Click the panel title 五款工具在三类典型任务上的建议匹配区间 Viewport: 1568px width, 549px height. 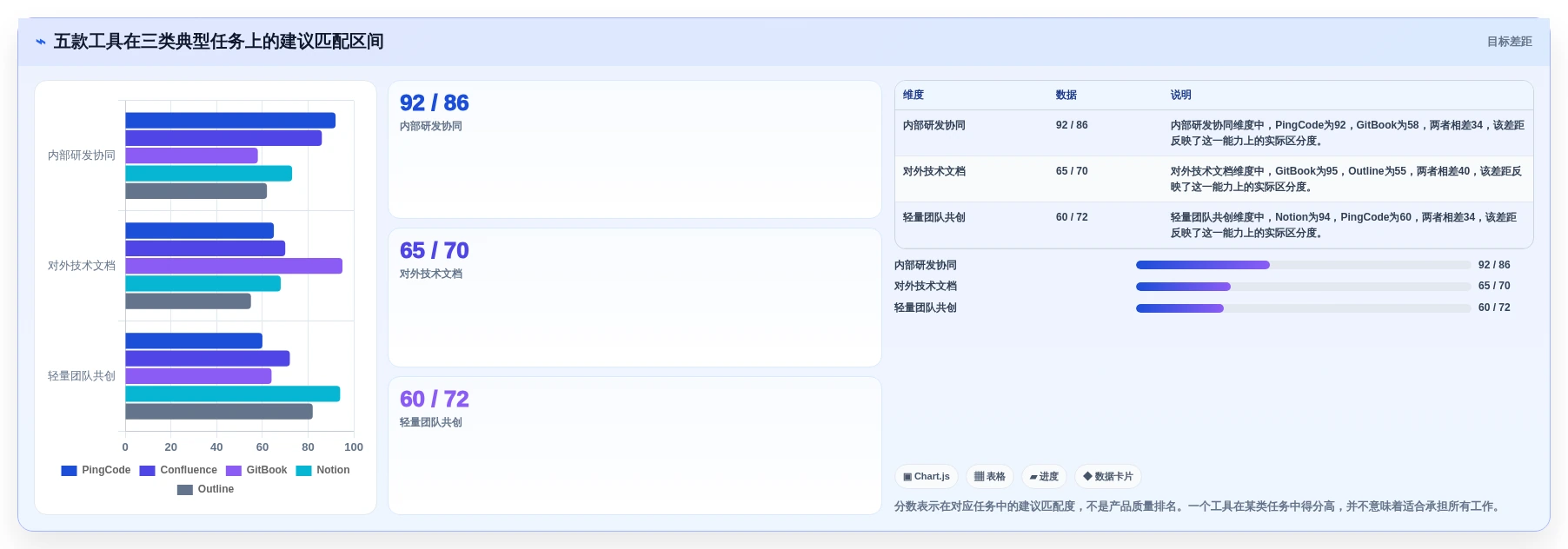click(x=218, y=42)
